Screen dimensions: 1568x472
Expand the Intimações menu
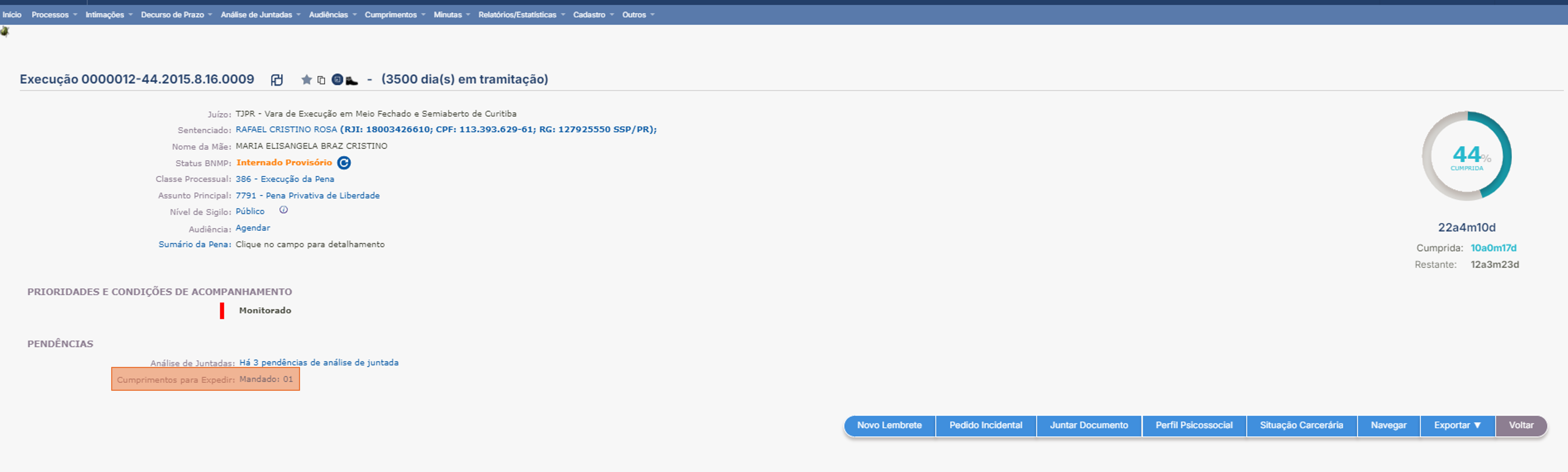[109, 15]
